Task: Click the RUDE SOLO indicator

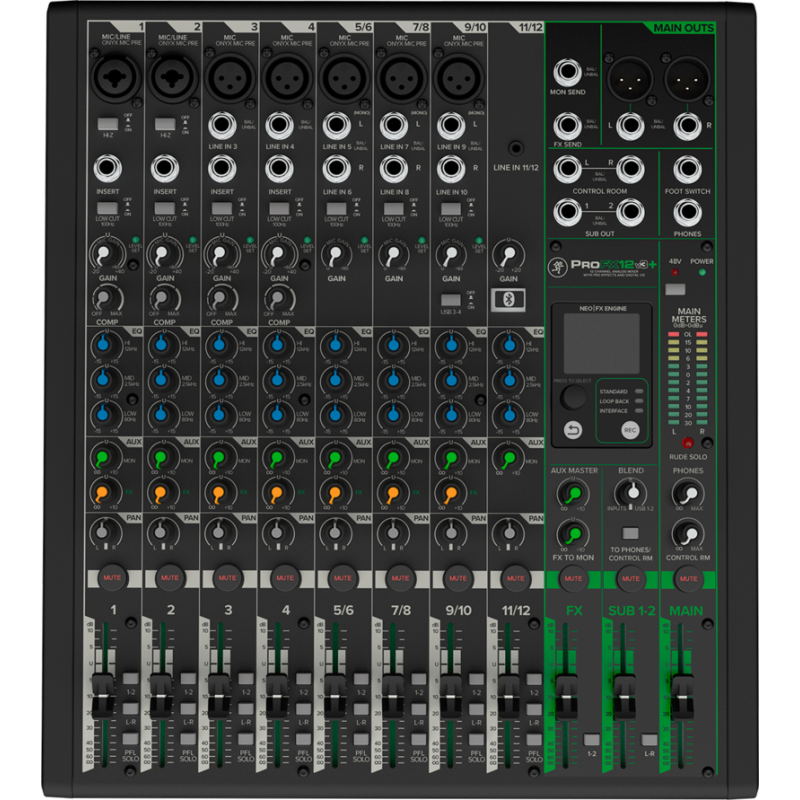Action: [x=687, y=441]
